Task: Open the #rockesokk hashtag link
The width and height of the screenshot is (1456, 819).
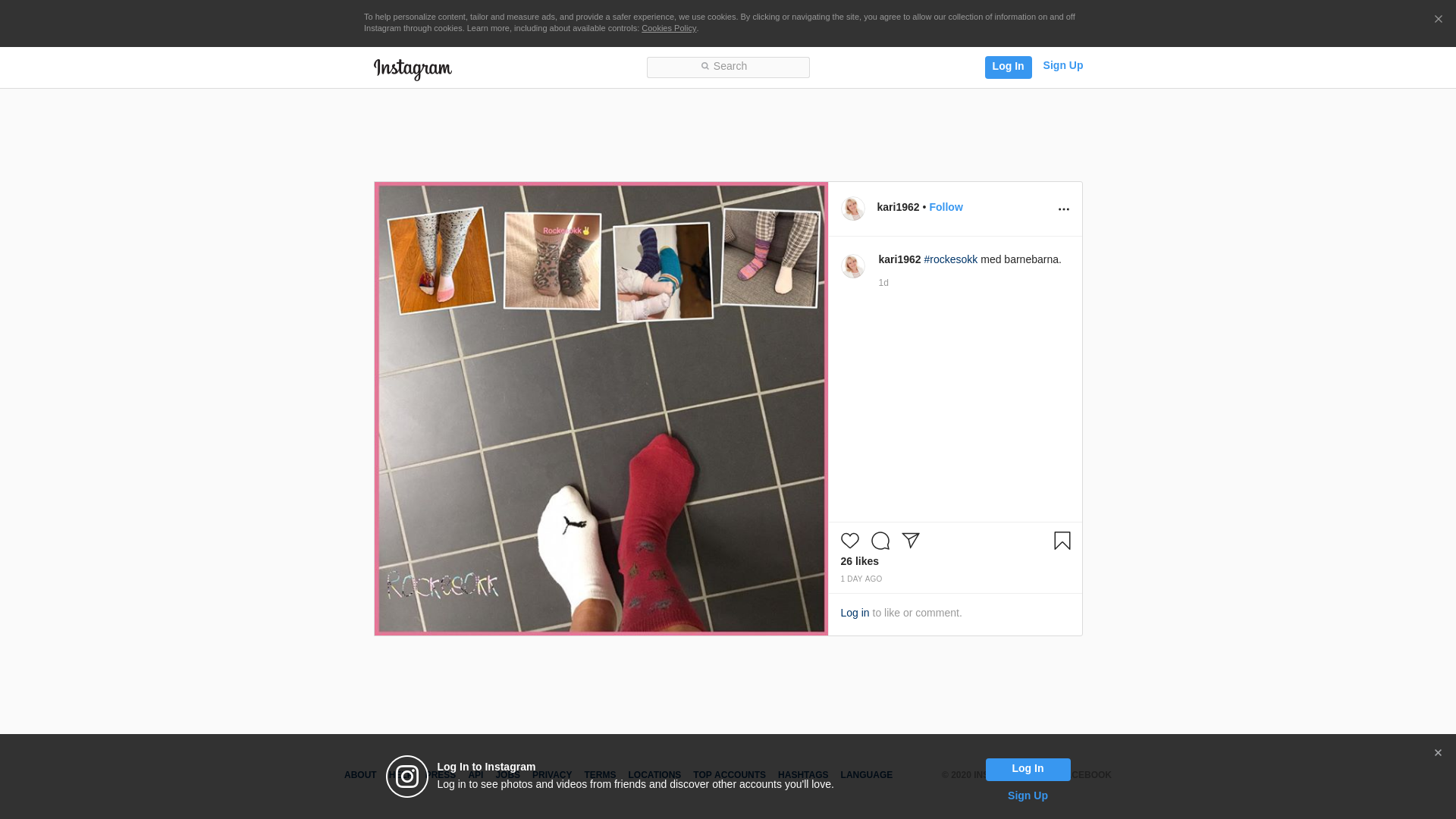Action: [x=950, y=259]
